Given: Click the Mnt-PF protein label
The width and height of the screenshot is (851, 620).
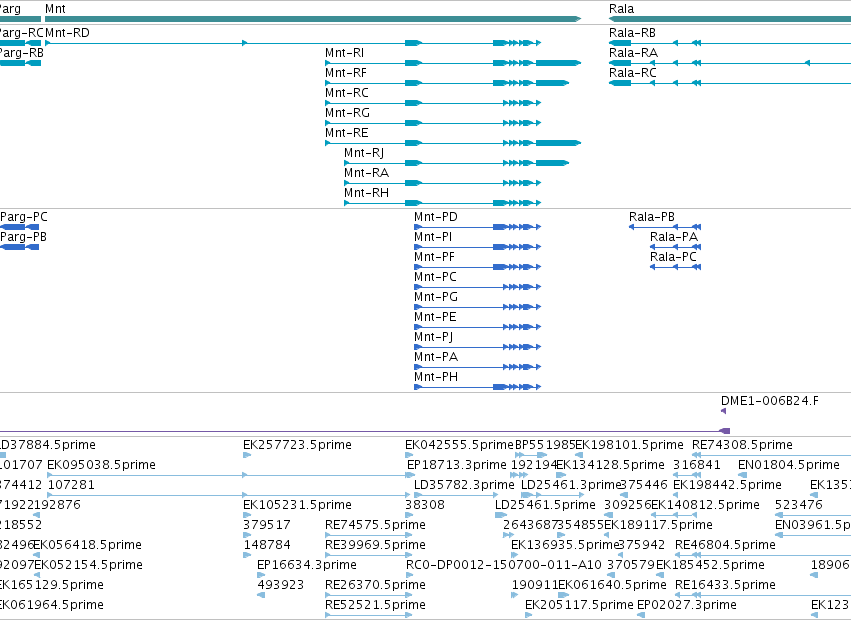Looking at the screenshot, I should coord(434,257).
